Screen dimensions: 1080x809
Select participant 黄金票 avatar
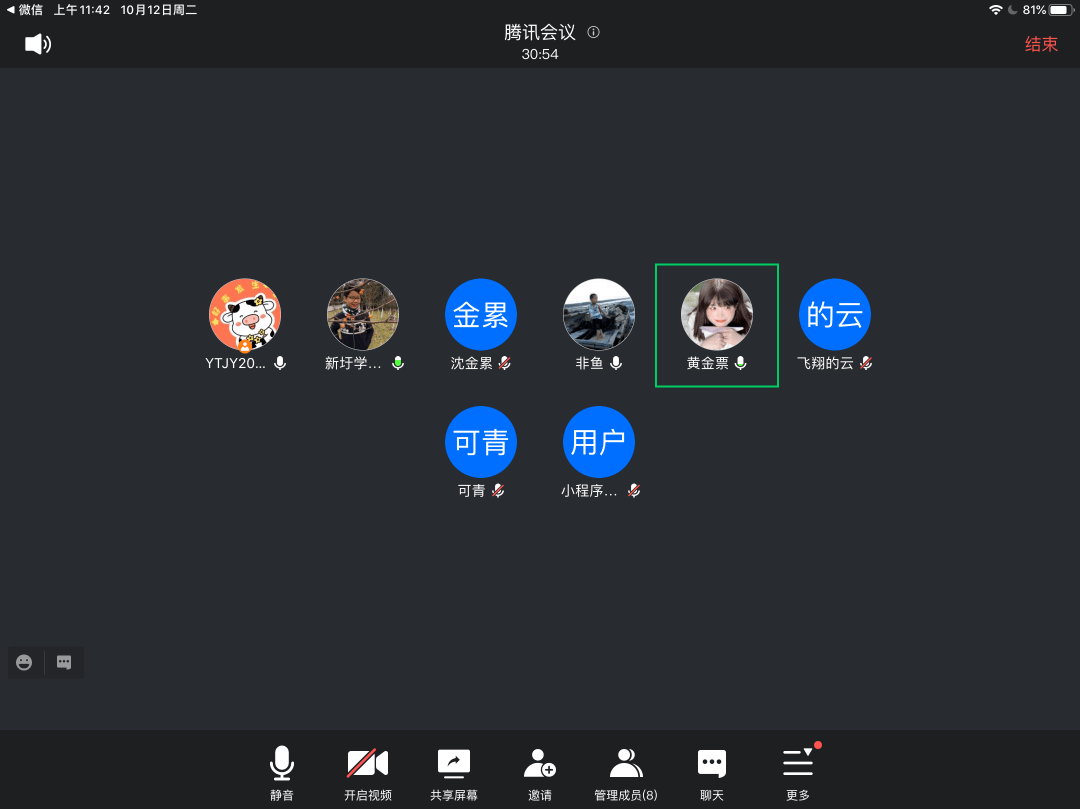click(716, 314)
